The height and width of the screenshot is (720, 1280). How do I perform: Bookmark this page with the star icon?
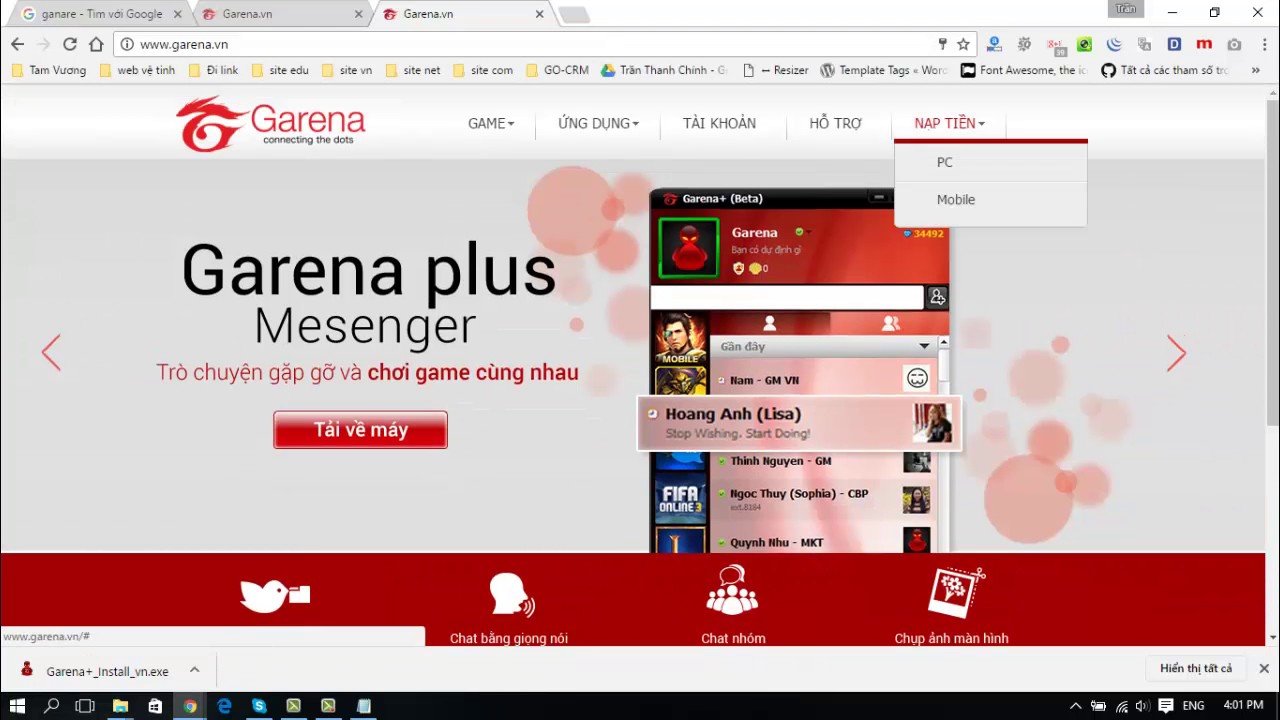tap(963, 44)
